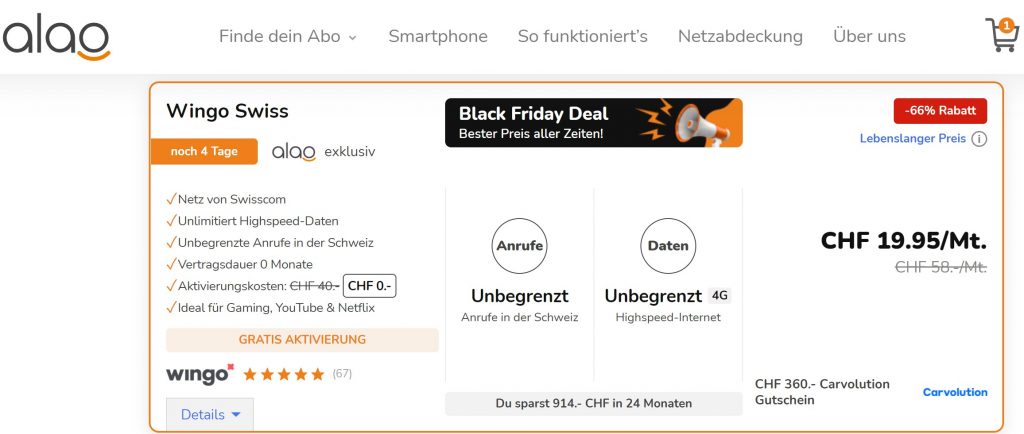Click the Gratis Aktivierung banner
This screenshot has width=1024, height=434.
tap(302, 340)
